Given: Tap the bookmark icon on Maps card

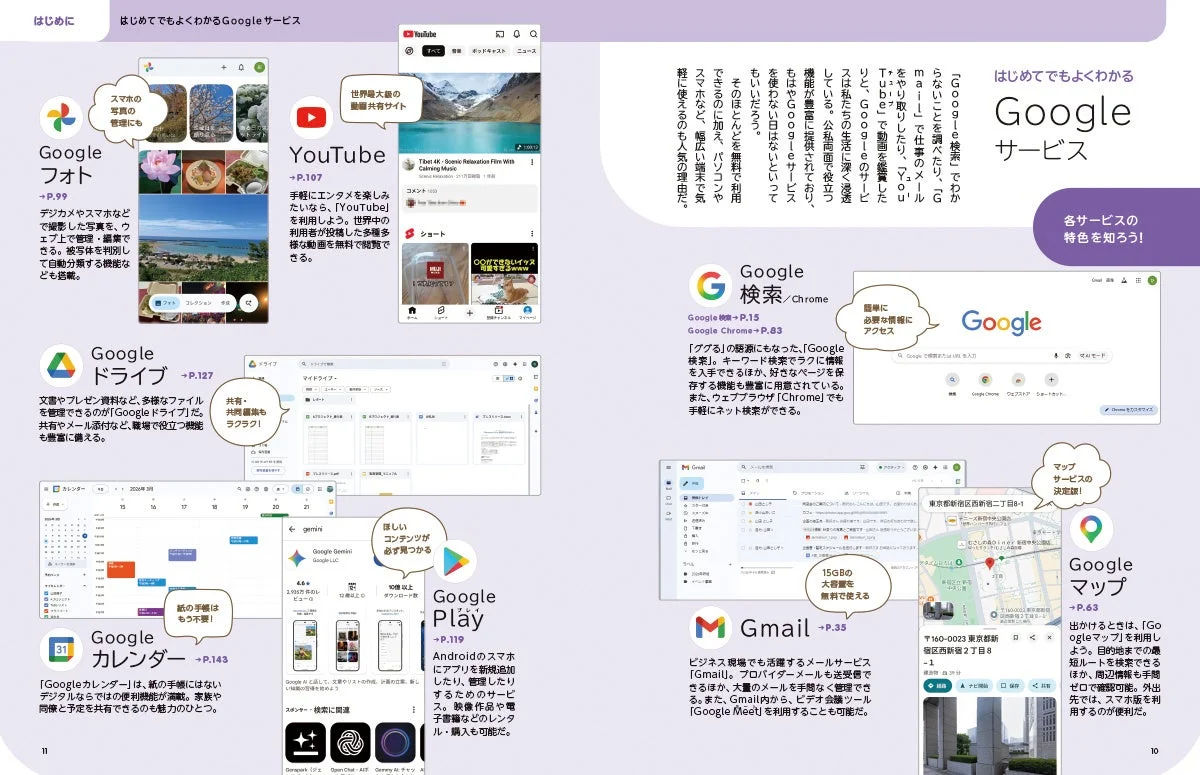Looking at the screenshot, I should pyautogui.click(x=1016, y=637).
